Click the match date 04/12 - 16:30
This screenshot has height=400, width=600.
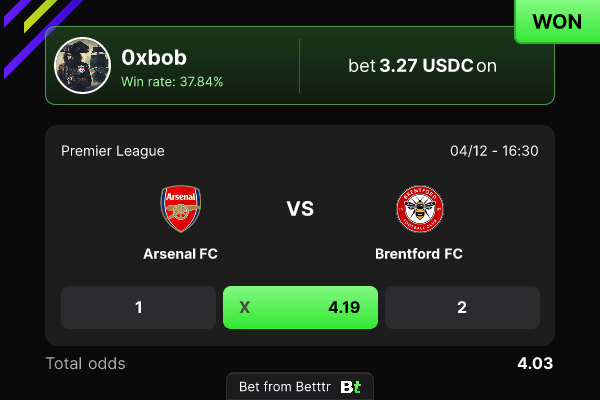pos(494,151)
